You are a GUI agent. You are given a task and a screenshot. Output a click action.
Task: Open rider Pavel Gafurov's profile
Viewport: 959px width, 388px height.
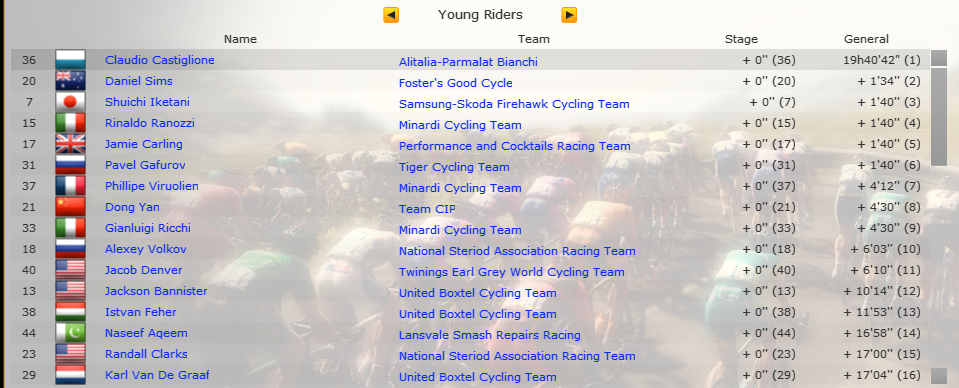point(145,165)
